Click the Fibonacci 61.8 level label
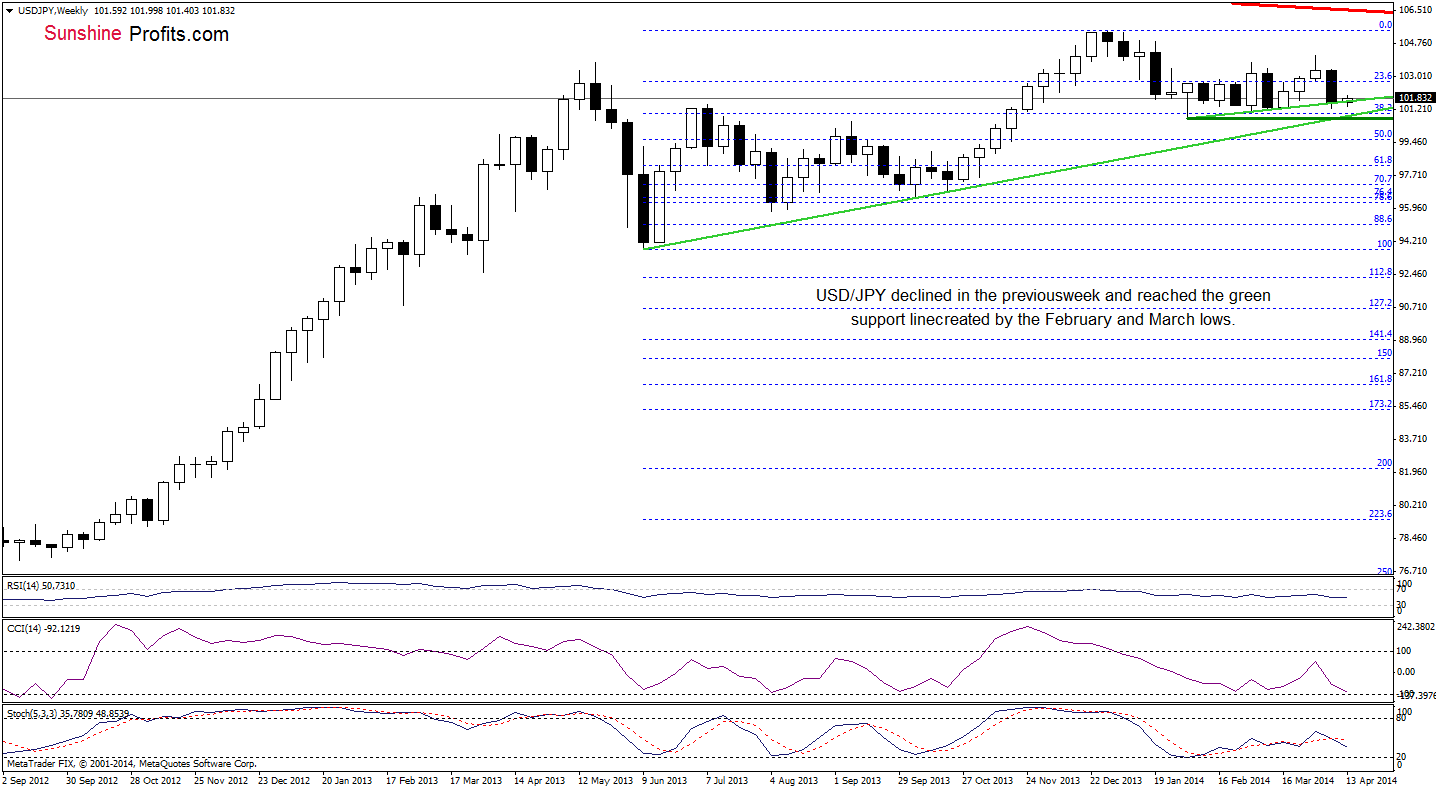This screenshot has height=789, width=1436. pyautogui.click(x=1384, y=160)
